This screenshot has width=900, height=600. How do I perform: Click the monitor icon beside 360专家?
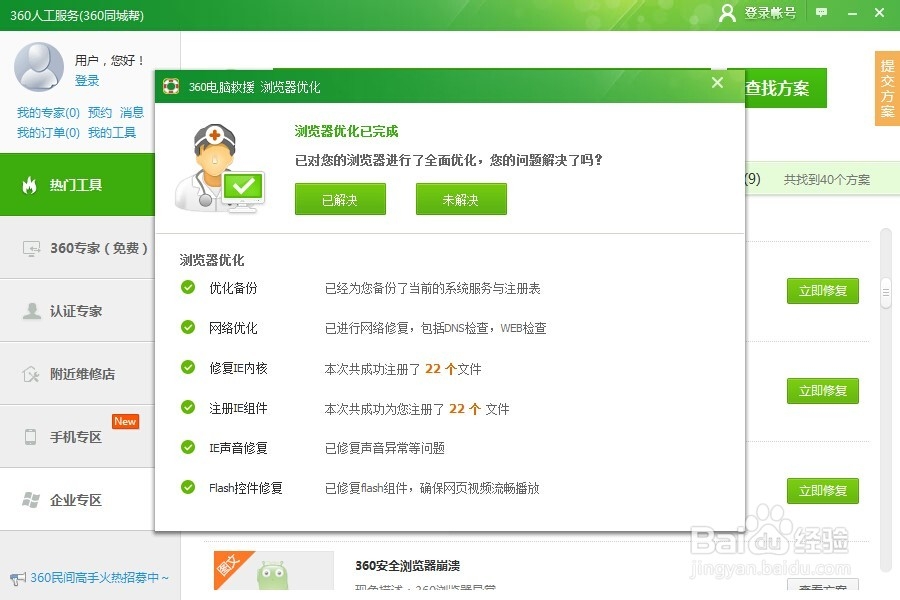31,249
